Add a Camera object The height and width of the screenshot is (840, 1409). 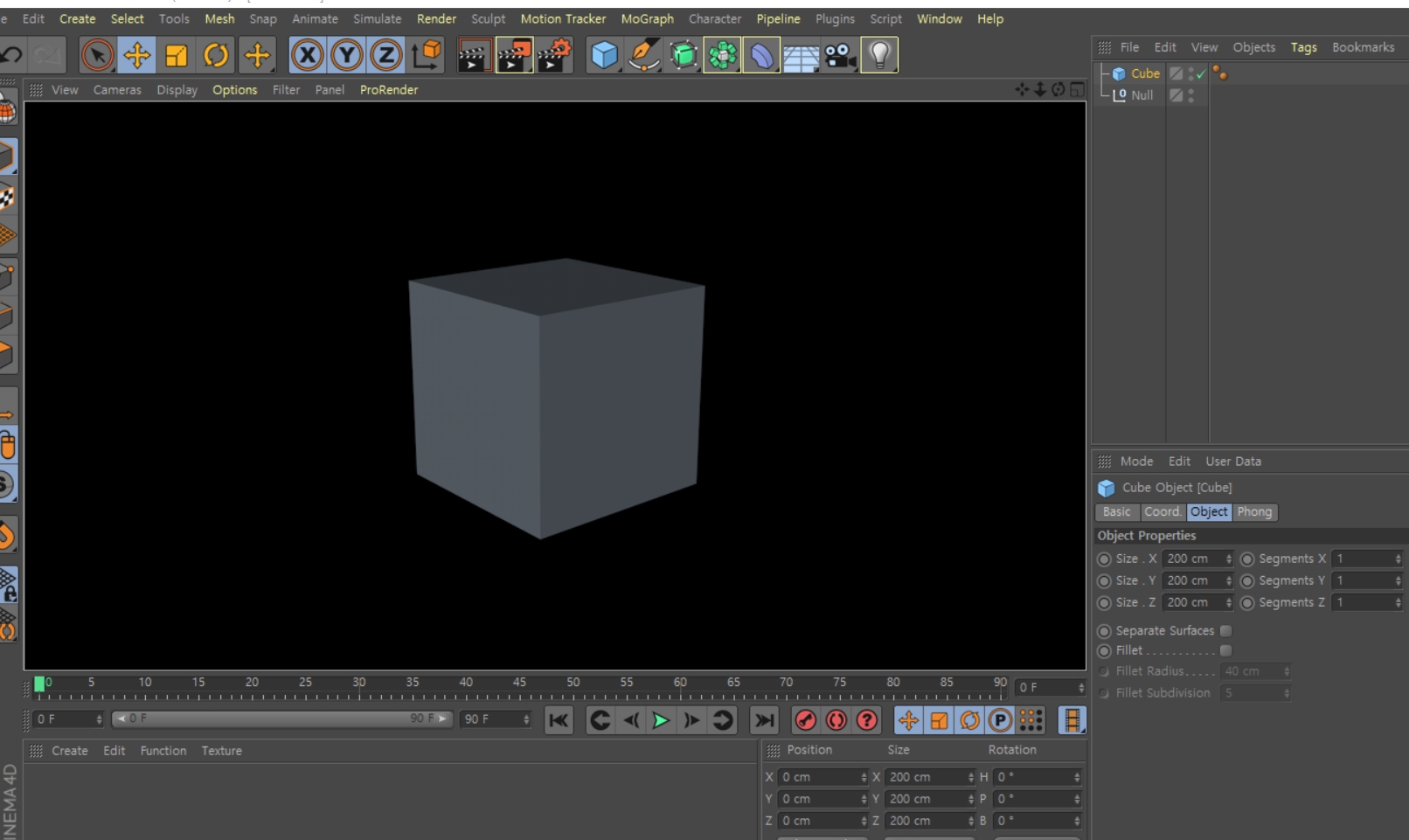(x=840, y=56)
